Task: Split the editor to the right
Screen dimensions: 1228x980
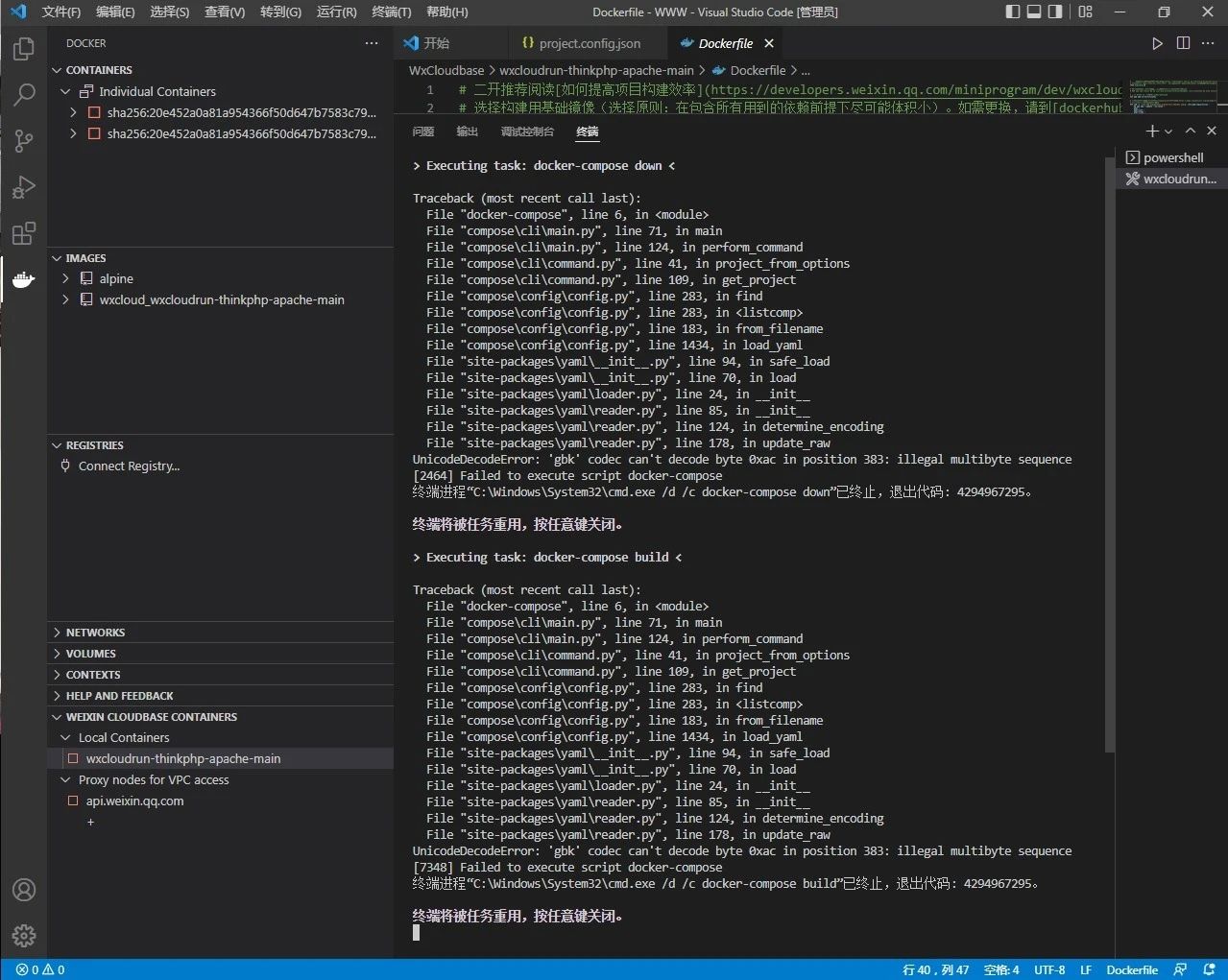Action: tap(1183, 43)
